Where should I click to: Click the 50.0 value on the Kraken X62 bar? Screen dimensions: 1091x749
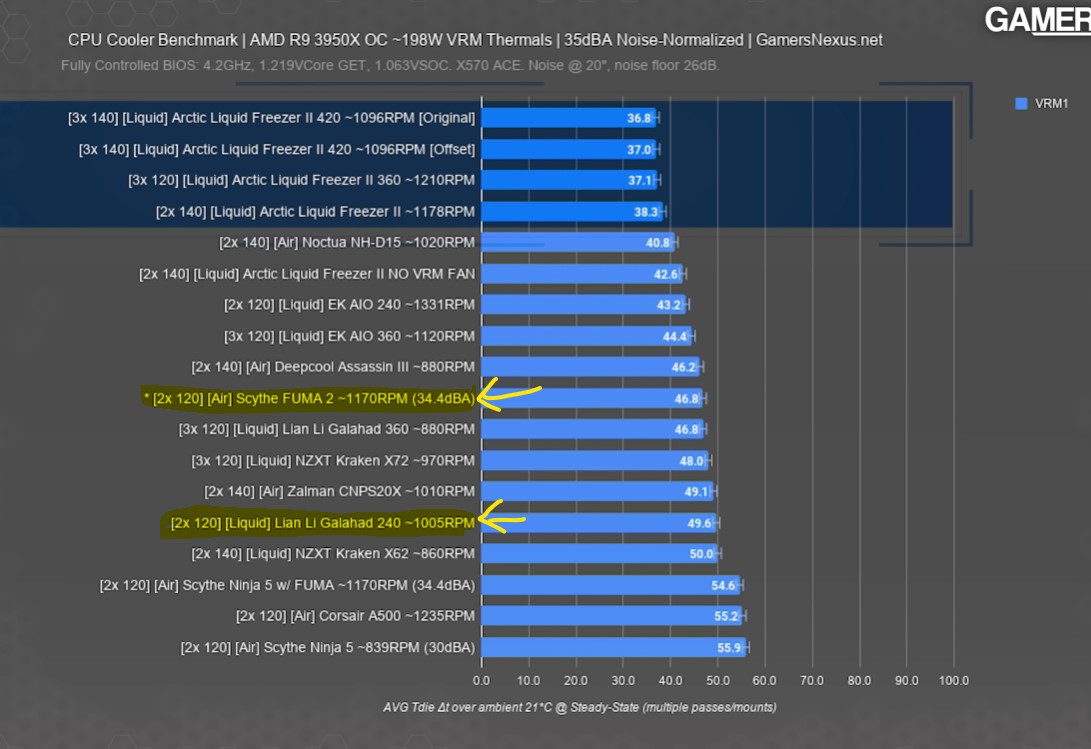(701, 554)
